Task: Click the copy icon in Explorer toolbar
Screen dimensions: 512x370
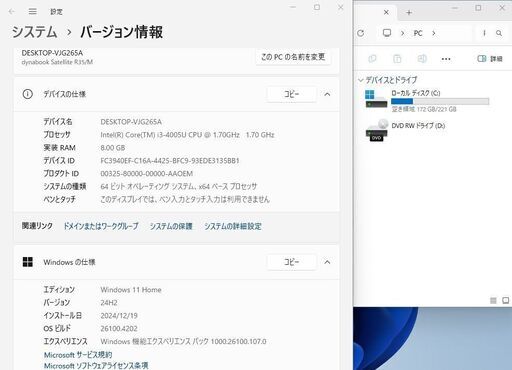Action: (x=372, y=59)
